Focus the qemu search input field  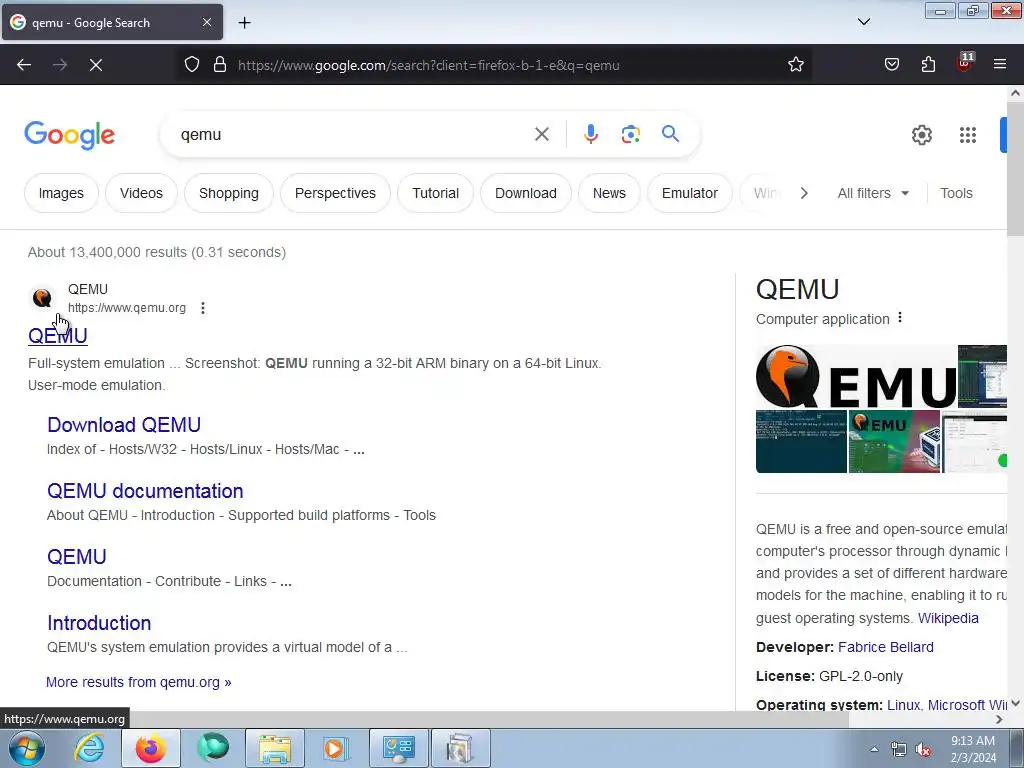coord(353,135)
